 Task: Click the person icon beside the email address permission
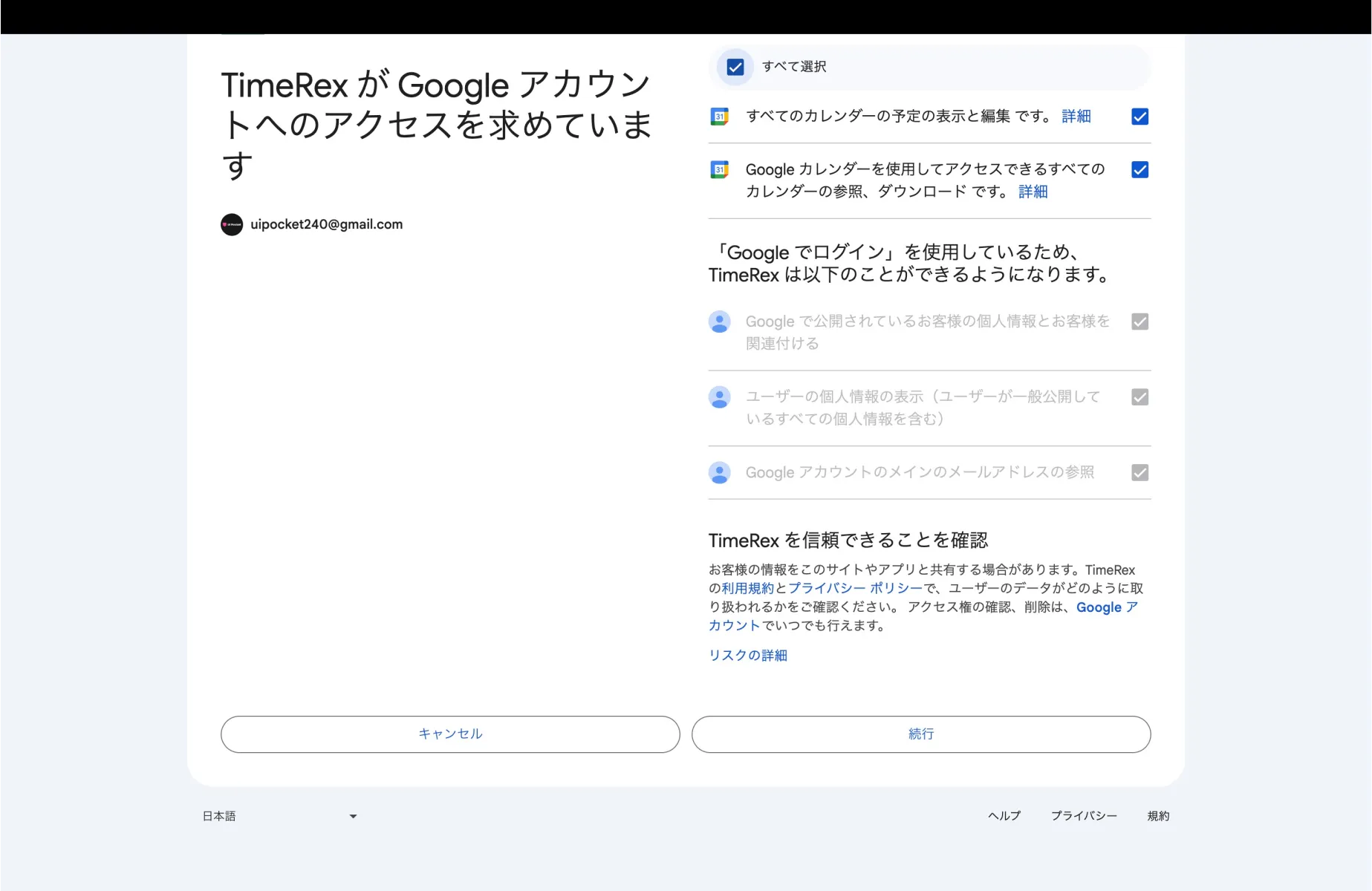pyautogui.click(x=719, y=472)
